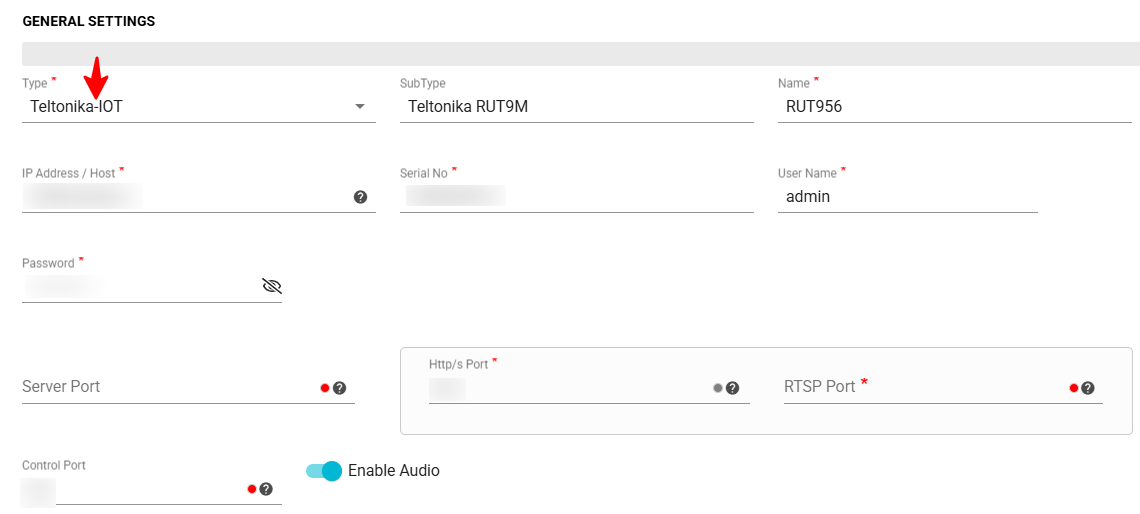Click into the RTSP Port field
Screen dimensions: 1140x514
click(x=920, y=387)
